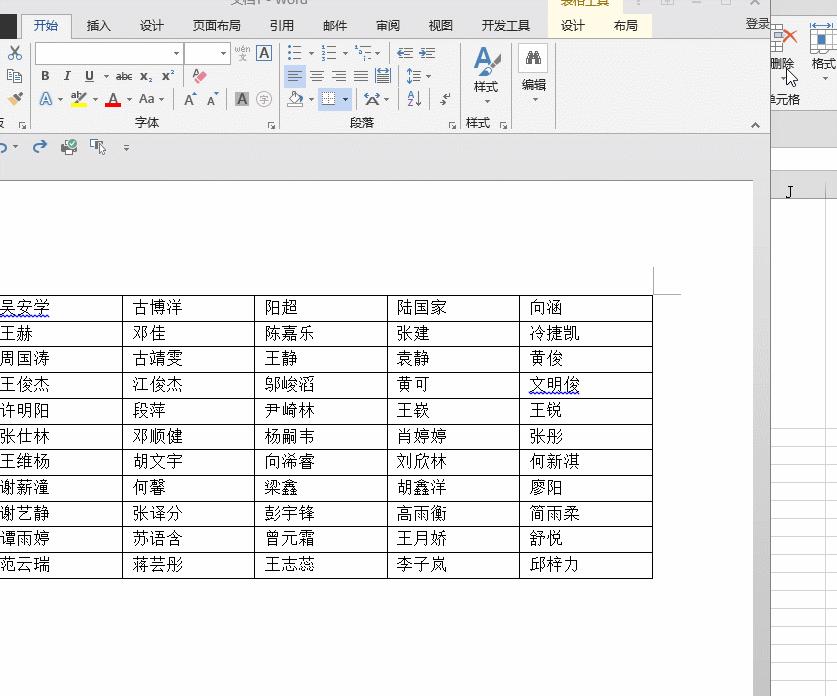Click the Redo arrow in quick access toolbar
This screenshot has height=696, width=837.
click(38, 146)
